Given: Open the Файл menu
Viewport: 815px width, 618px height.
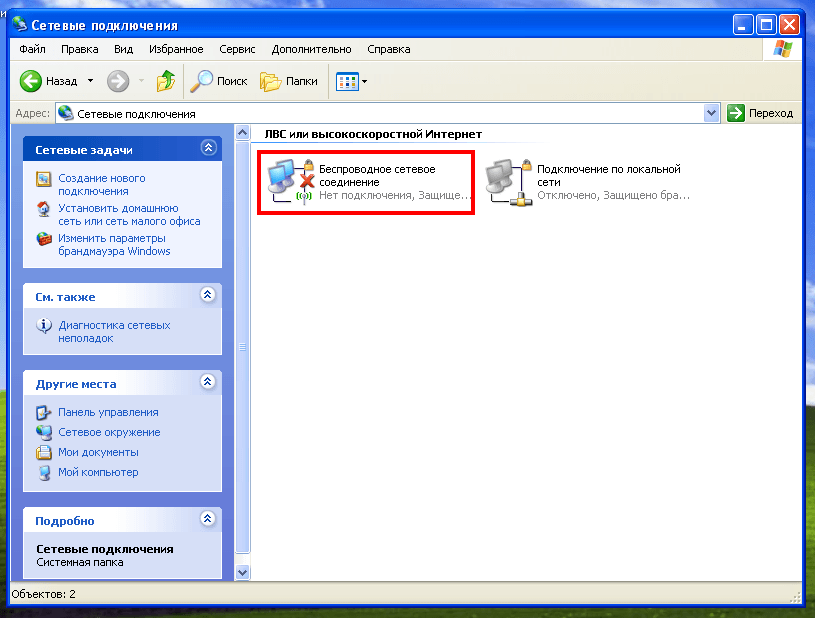Looking at the screenshot, I should click(32, 49).
